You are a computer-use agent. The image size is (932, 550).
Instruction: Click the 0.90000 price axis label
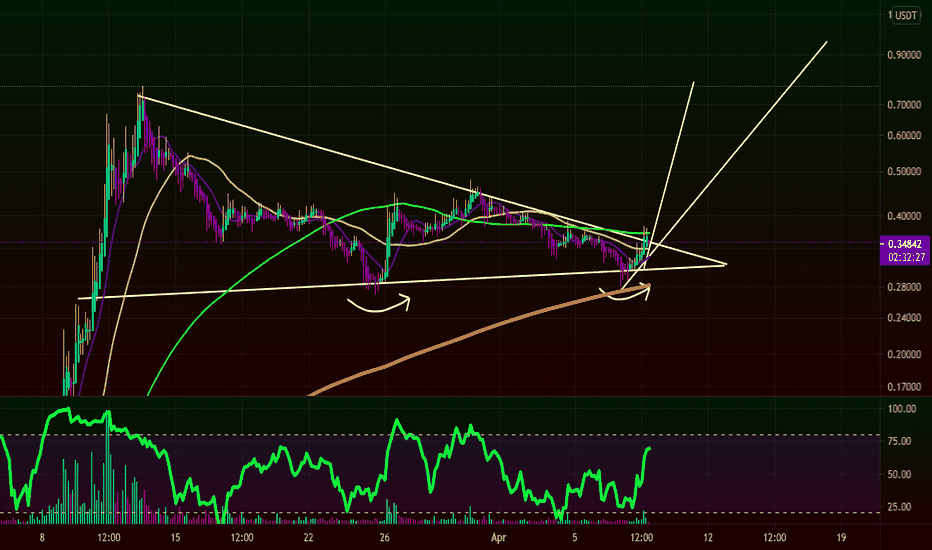(904, 55)
